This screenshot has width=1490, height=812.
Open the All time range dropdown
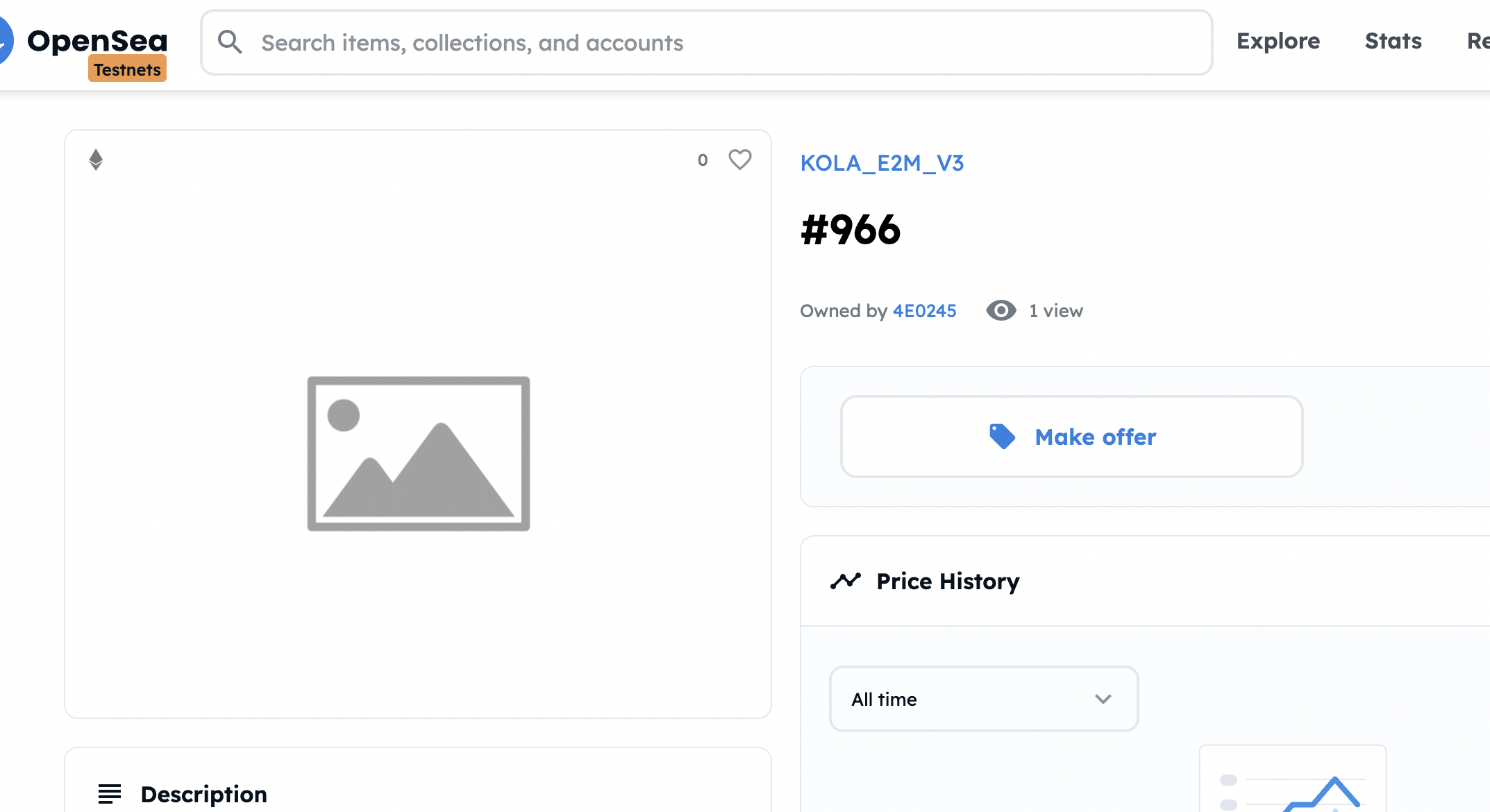coord(984,699)
